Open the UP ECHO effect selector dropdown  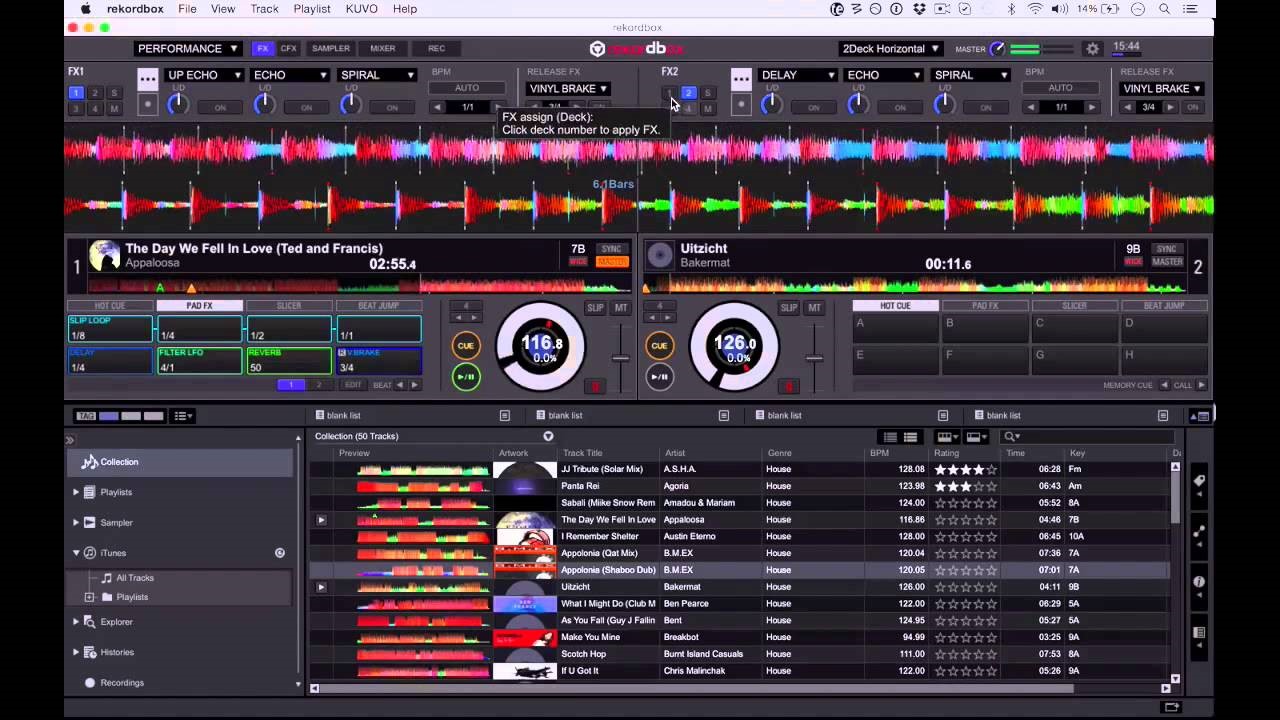(x=202, y=74)
